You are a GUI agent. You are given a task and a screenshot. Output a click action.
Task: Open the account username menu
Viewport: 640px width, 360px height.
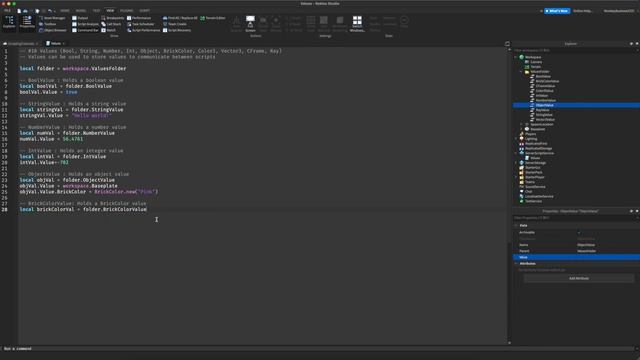coord(619,11)
